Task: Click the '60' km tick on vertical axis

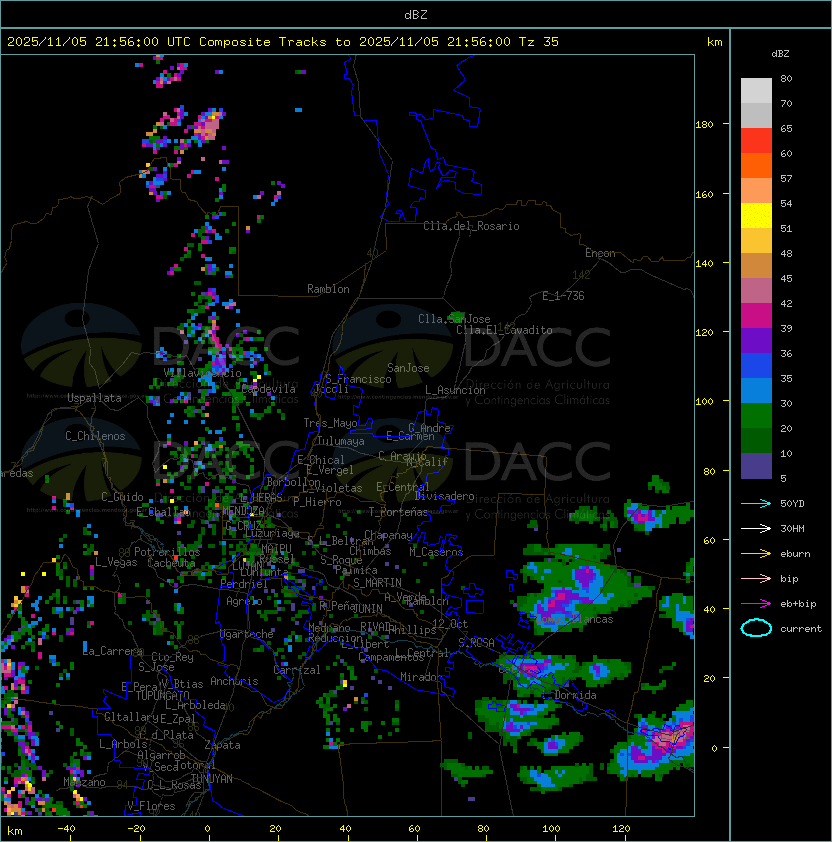Action: point(710,540)
